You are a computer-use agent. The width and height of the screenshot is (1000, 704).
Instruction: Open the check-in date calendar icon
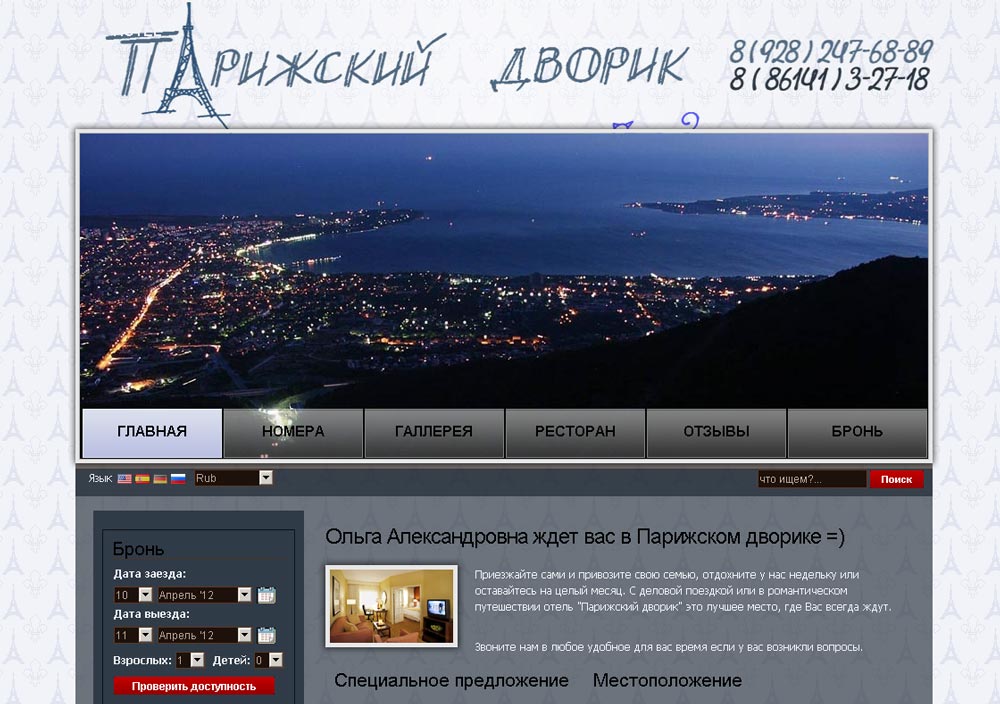[x=266, y=595]
